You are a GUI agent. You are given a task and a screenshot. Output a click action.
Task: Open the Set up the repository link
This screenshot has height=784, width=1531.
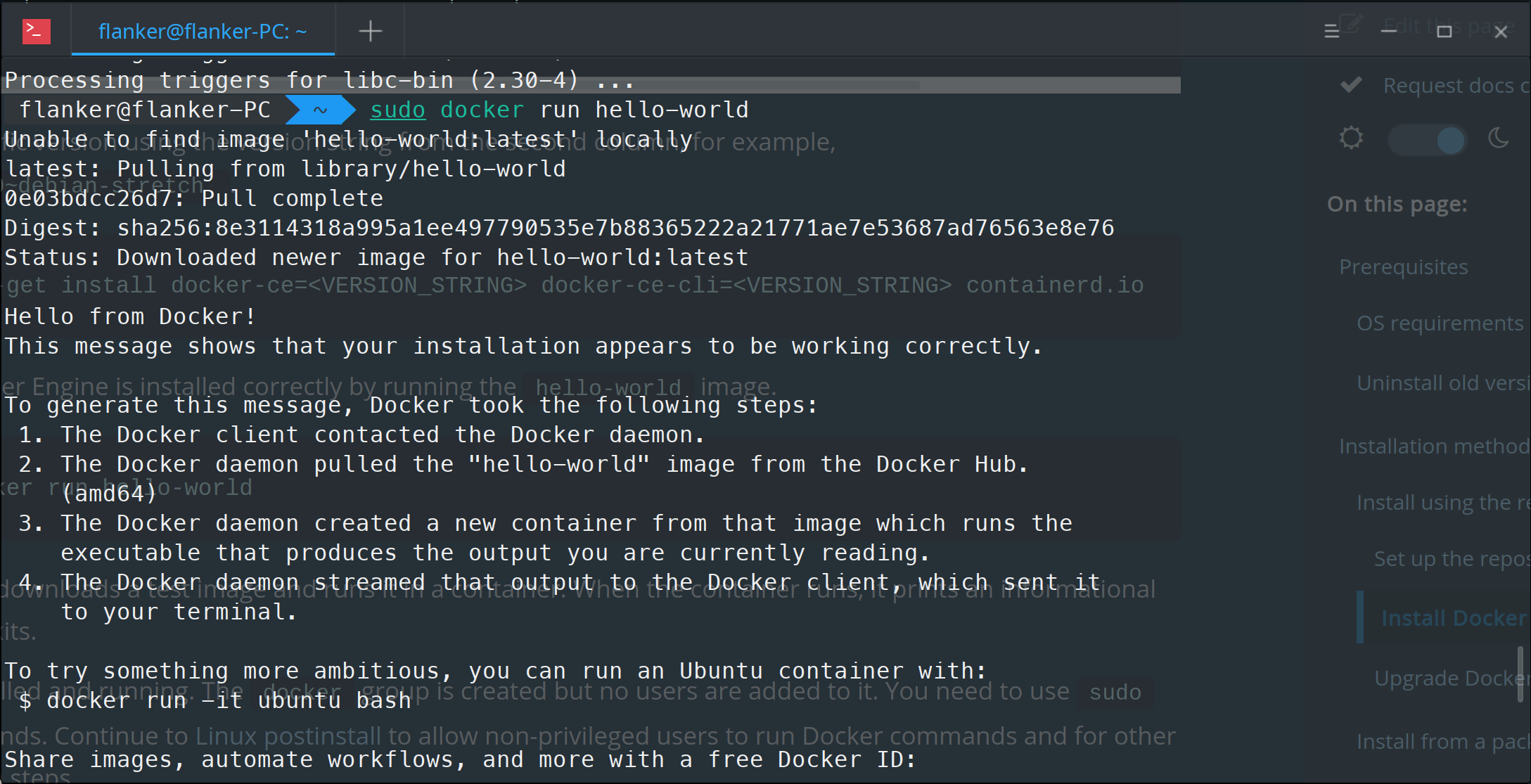(1449, 558)
